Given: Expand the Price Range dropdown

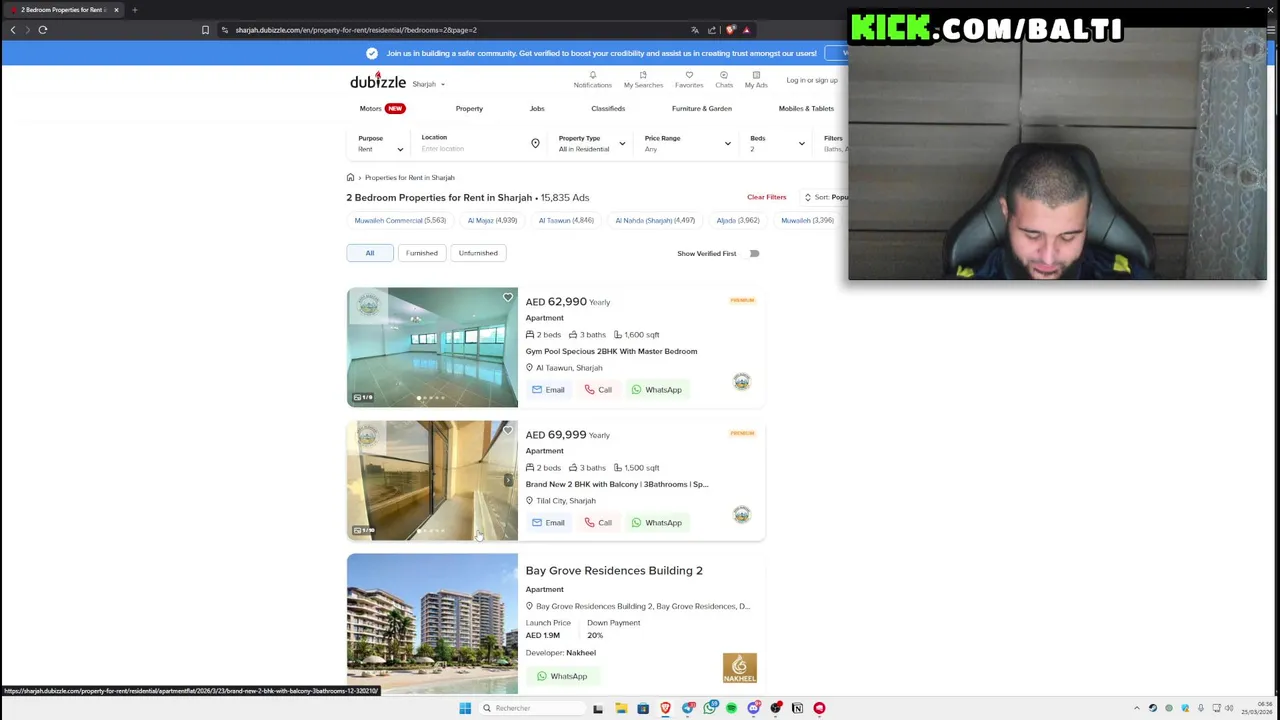Looking at the screenshot, I should pyautogui.click(x=687, y=144).
